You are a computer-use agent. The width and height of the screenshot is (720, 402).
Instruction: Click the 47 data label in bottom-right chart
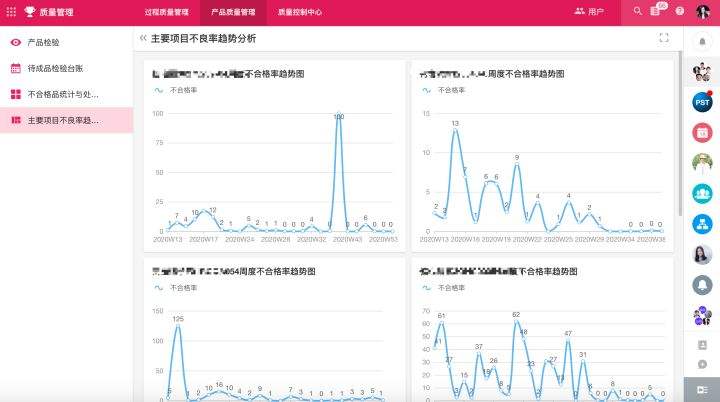pos(568,333)
